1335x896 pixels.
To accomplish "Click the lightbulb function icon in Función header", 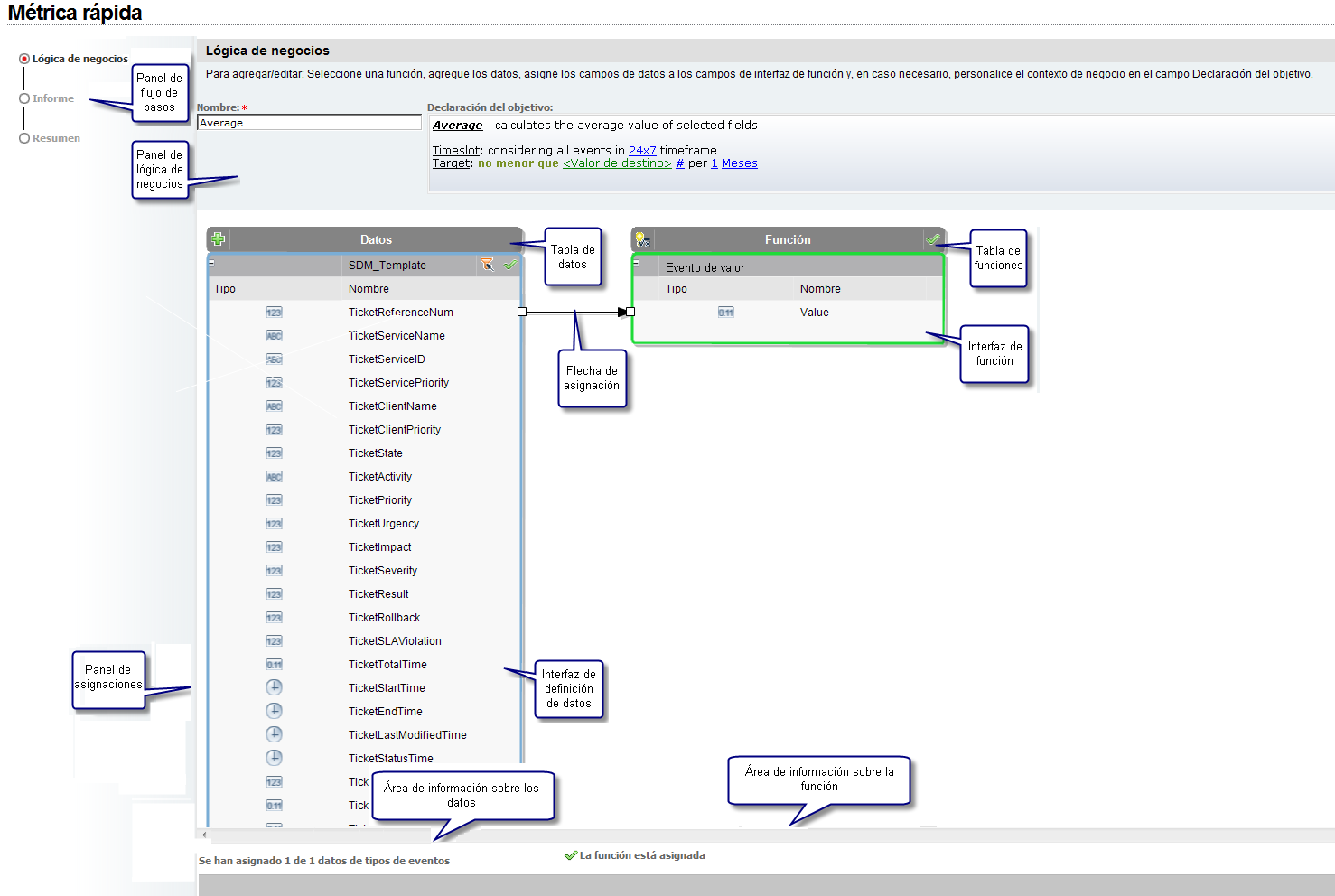I will tap(642, 239).
